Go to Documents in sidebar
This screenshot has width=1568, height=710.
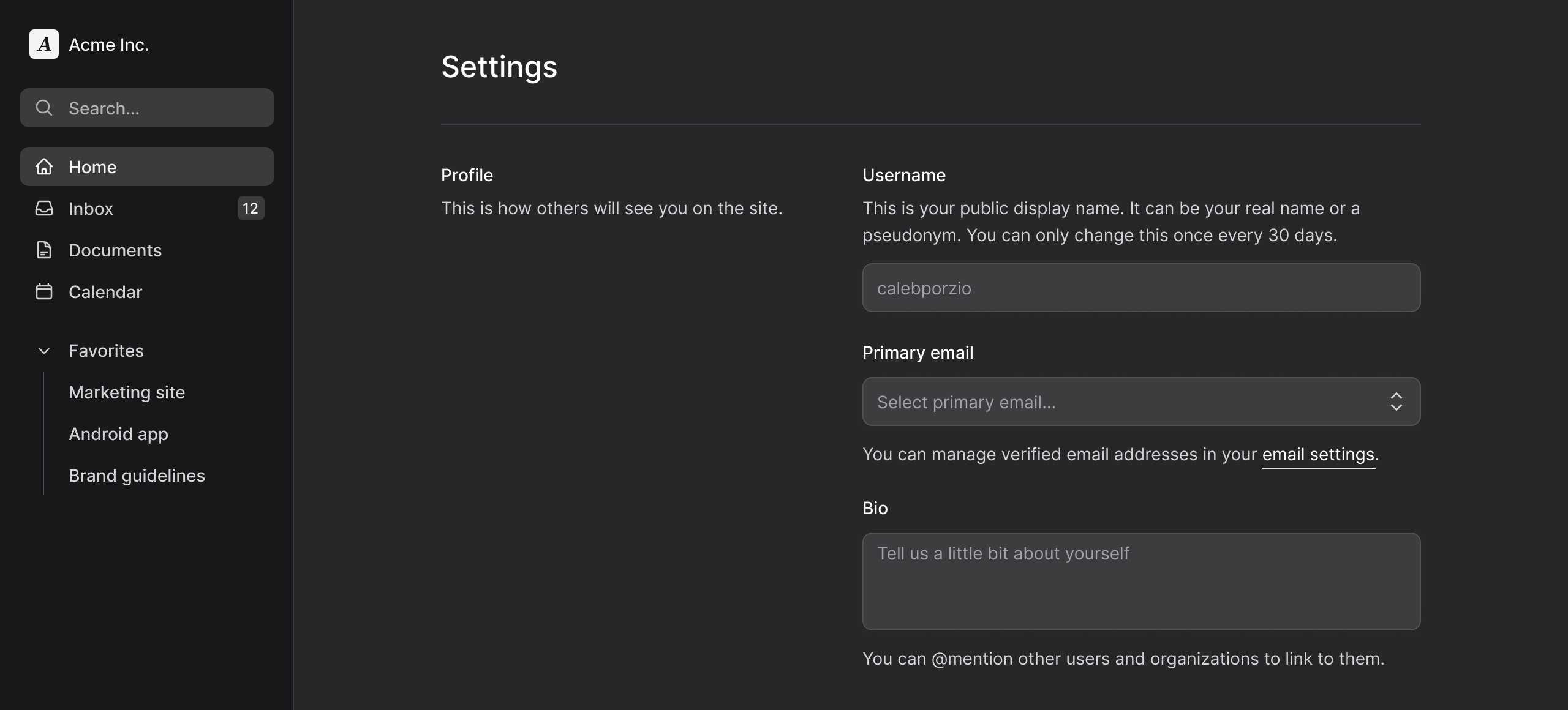pos(115,250)
